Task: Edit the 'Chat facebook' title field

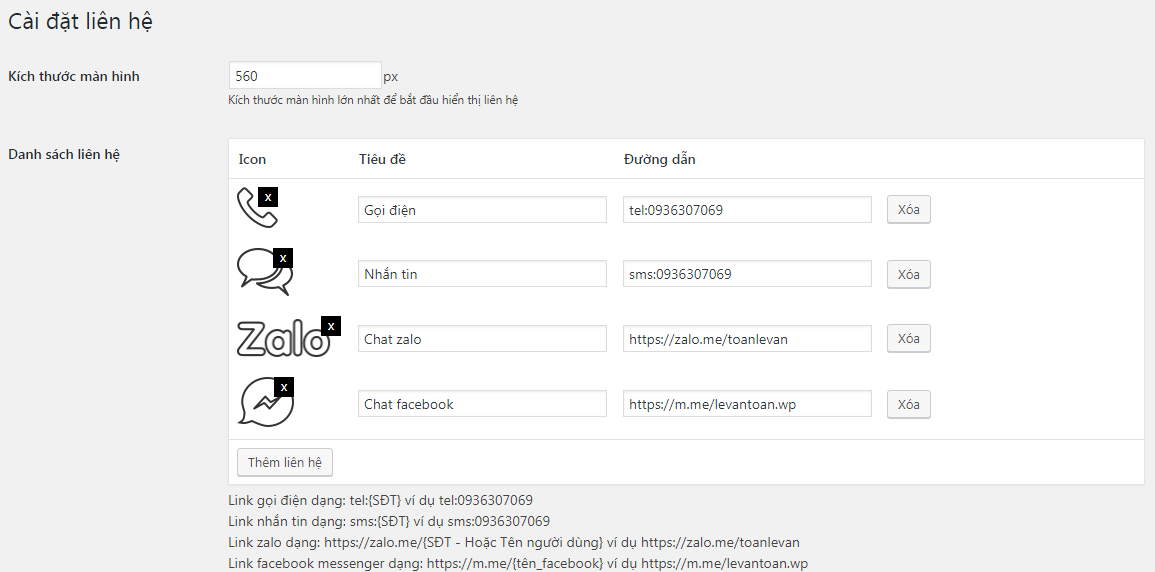Action: [482, 404]
